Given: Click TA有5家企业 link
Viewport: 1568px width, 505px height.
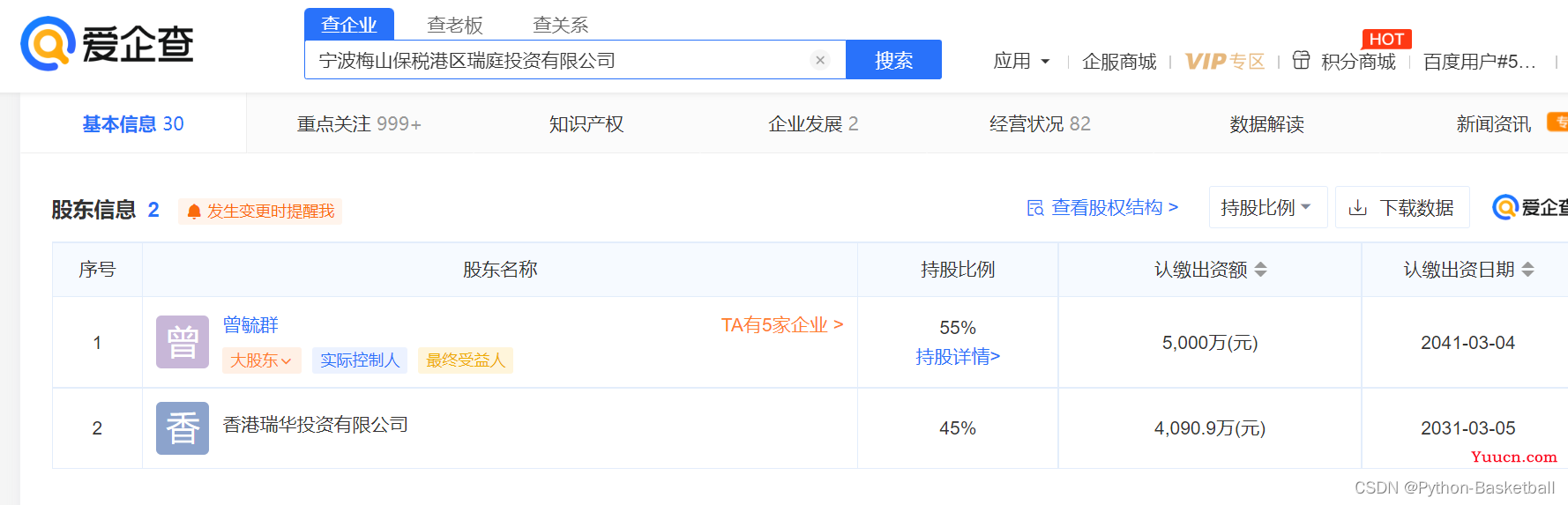Looking at the screenshot, I should [782, 325].
